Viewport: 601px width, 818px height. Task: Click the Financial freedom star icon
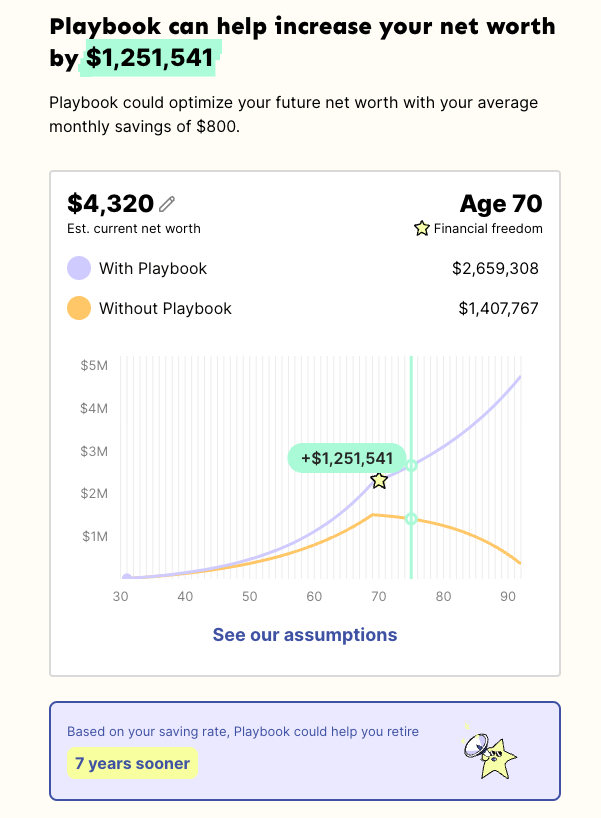click(x=422, y=229)
